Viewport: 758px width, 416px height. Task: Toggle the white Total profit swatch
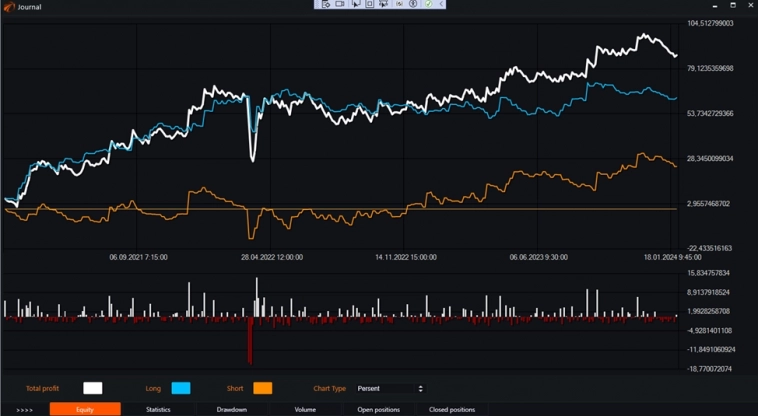point(92,388)
